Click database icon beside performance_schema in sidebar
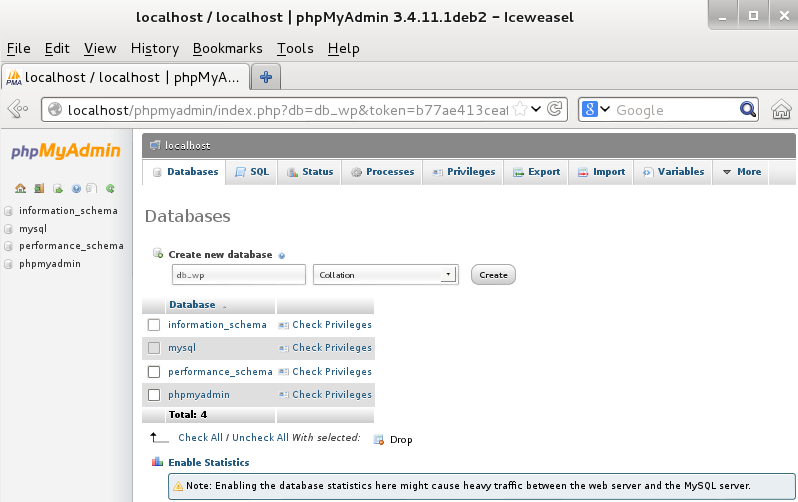This screenshot has height=502, width=798. 8,246
